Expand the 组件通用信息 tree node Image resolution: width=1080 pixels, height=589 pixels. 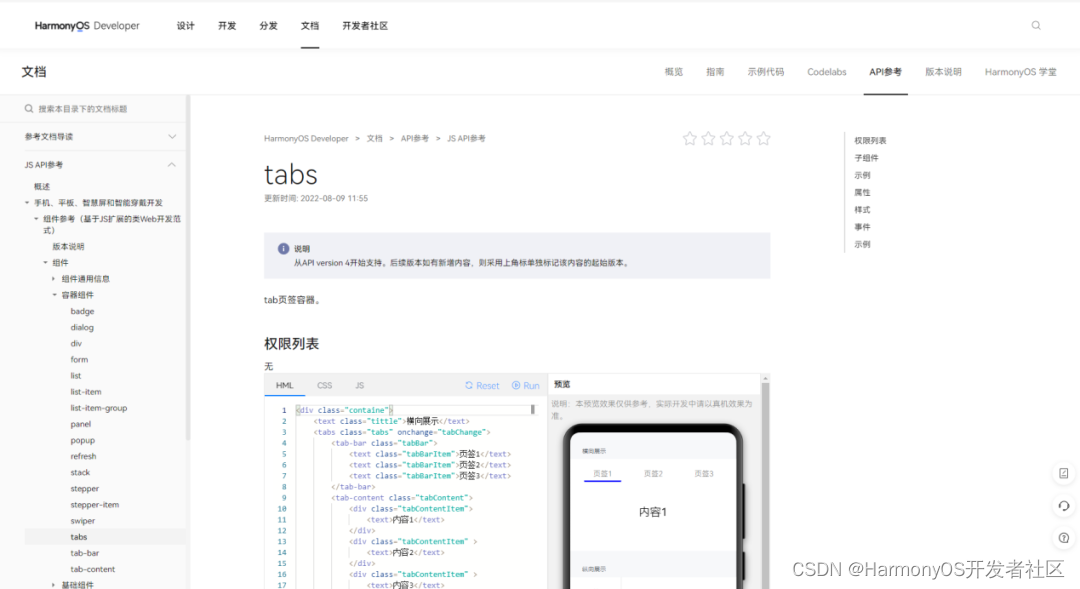(54, 279)
